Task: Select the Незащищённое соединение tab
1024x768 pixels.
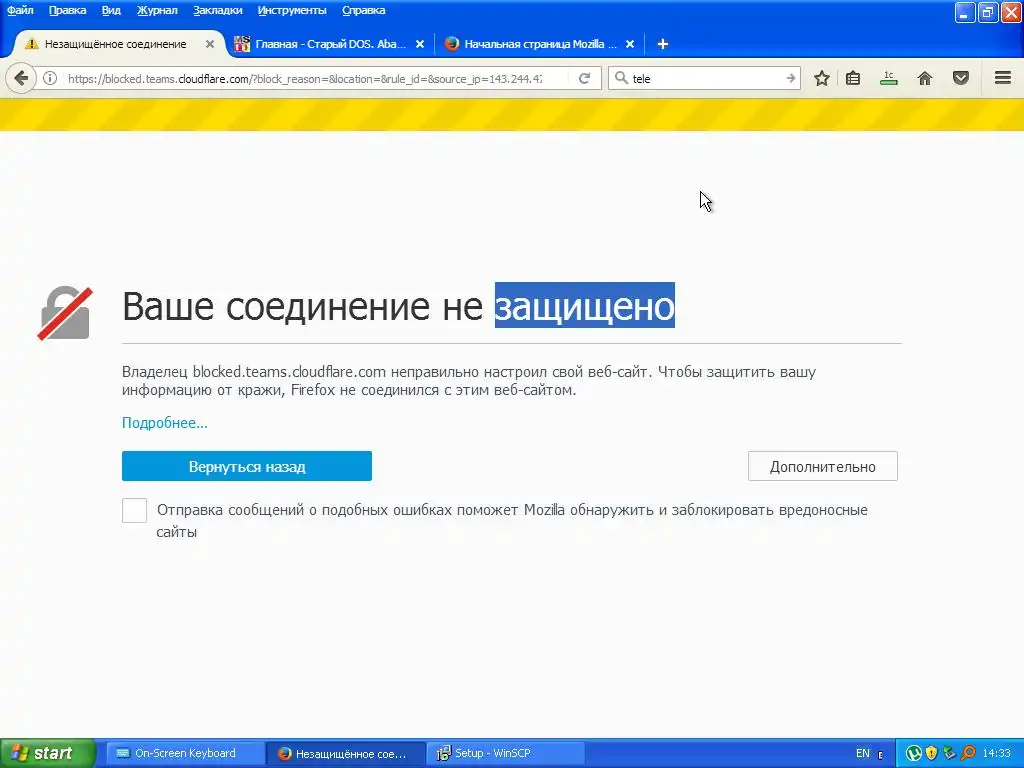Action: tap(116, 44)
